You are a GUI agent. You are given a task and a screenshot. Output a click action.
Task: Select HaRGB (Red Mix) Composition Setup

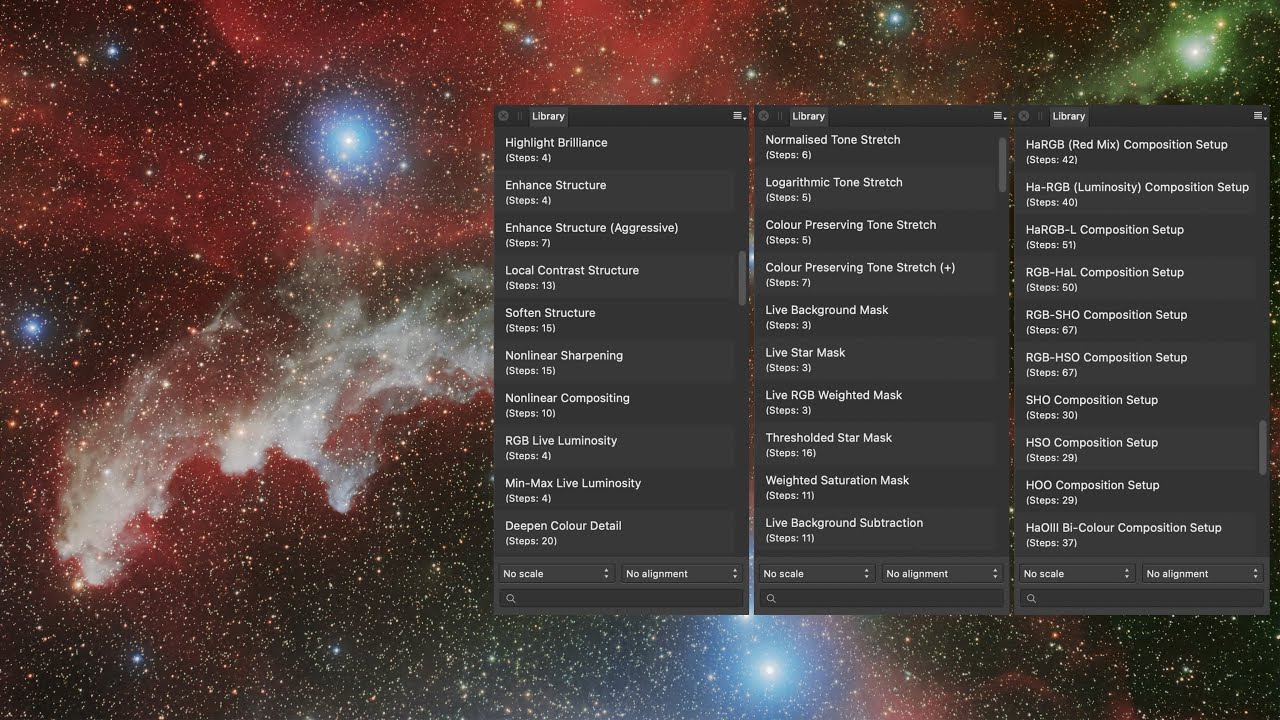pos(1135,151)
